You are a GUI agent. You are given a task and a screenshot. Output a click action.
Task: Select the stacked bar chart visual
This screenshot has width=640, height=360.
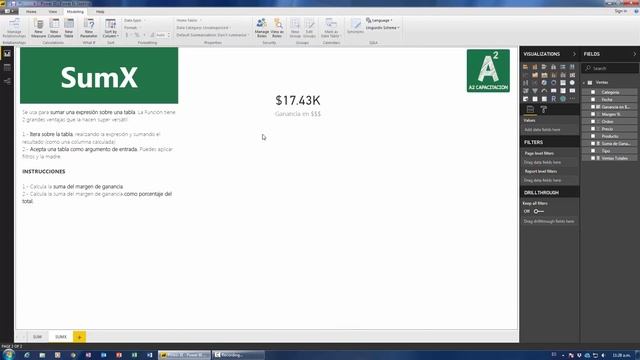point(526,67)
